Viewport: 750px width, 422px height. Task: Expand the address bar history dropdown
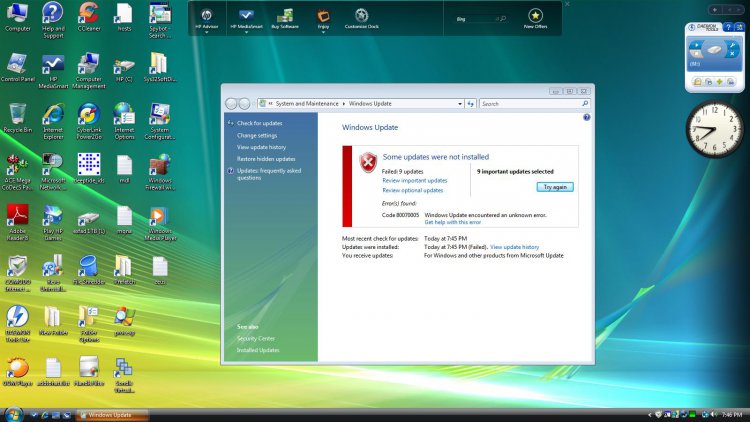click(x=460, y=103)
